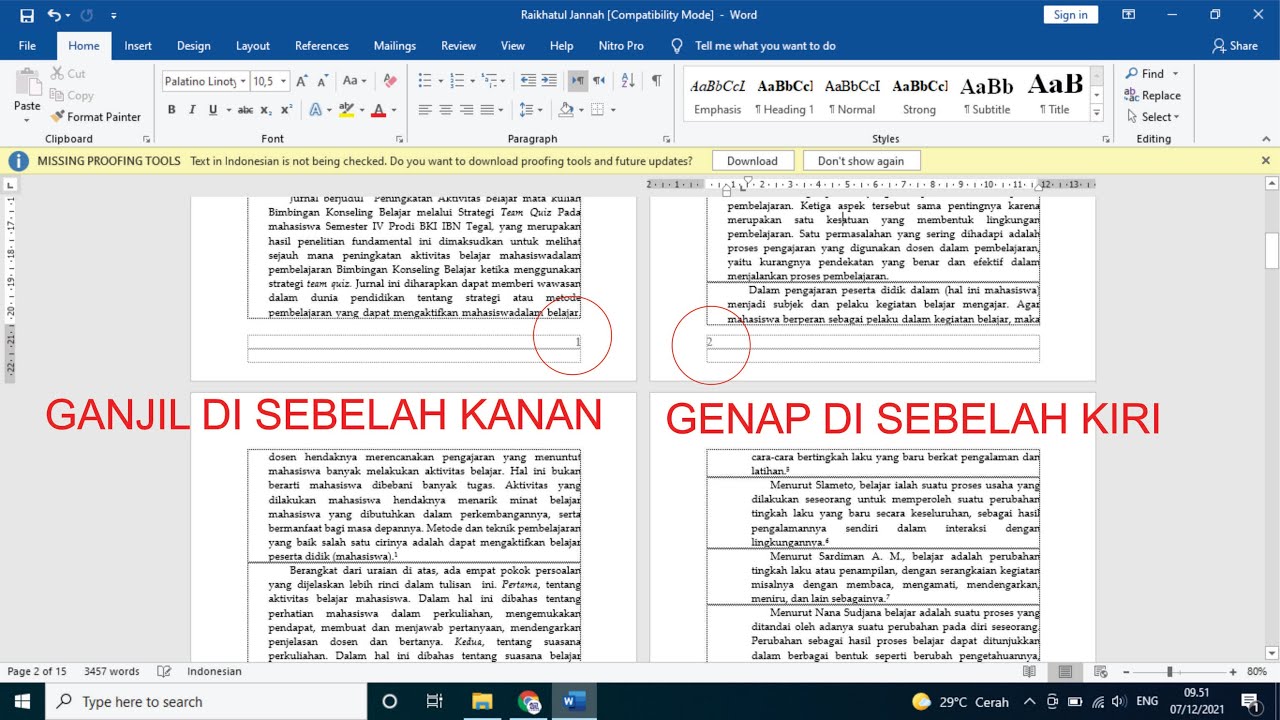The height and width of the screenshot is (720, 1280).
Task: Click the Undo arrow in the quick access toolbar
Action: tap(54, 15)
